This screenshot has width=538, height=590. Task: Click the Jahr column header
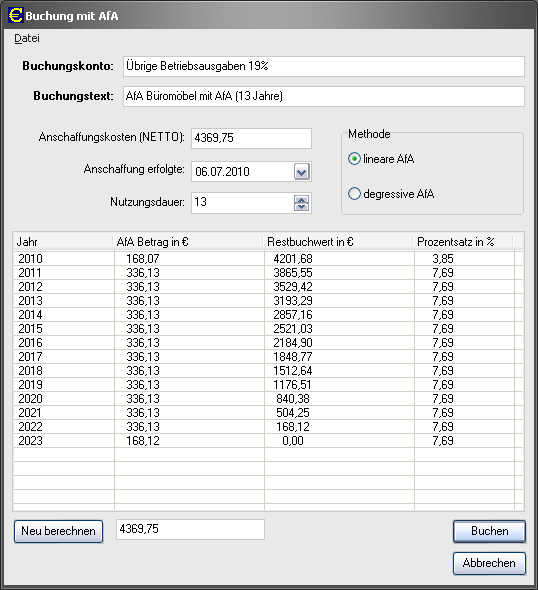63,242
